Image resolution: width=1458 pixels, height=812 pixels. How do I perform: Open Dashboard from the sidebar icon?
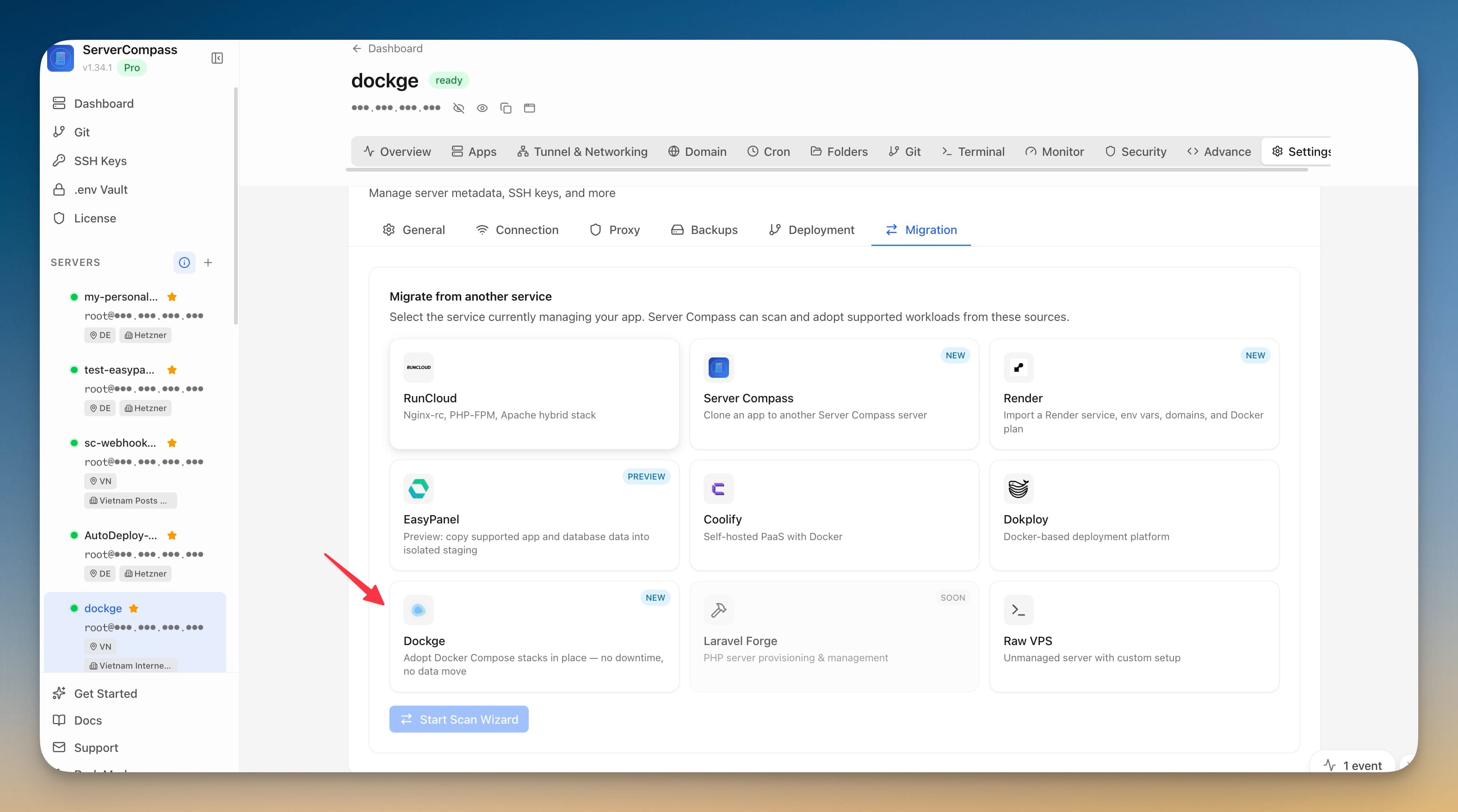click(x=59, y=103)
